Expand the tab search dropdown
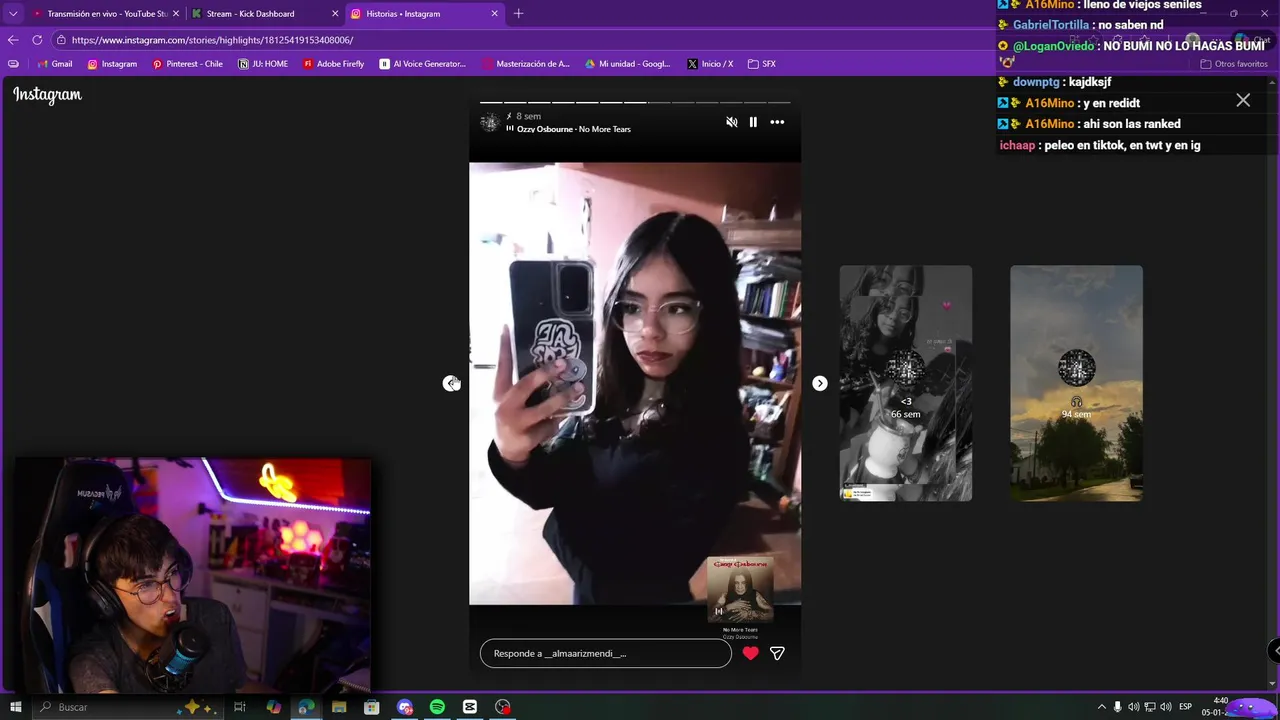The height and width of the screenshot is (720, 1280). tap(13, 14)
